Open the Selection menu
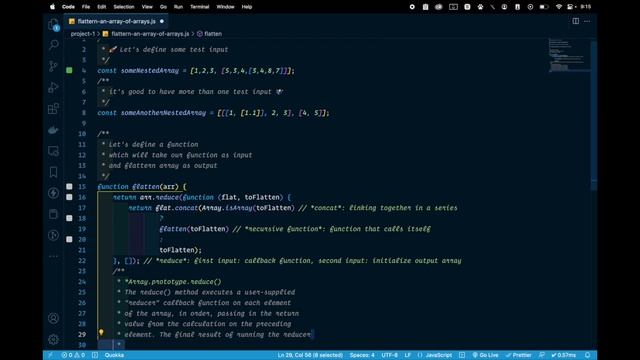Image resolution: width=640 pixels, height=360 pixels. coord(124,7)
